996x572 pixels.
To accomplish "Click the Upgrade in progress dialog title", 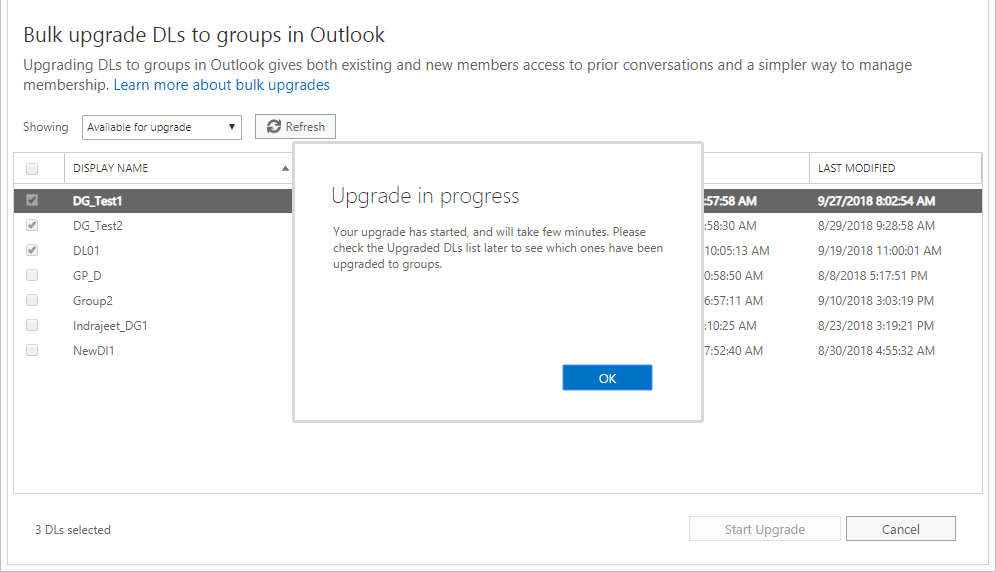I will [425, 196].
